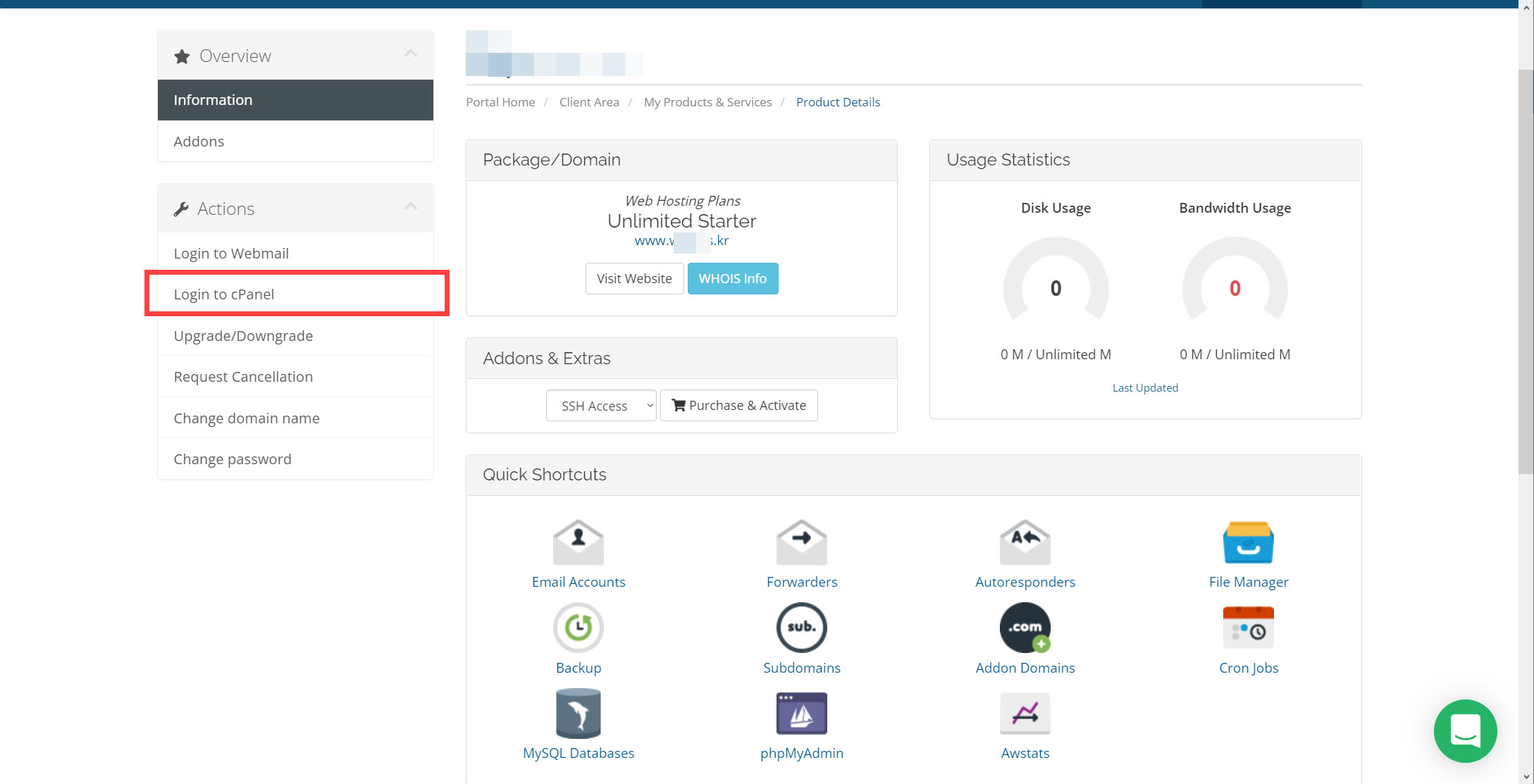Viewport: 1534px width, 784px height.
Task: Open the Awstats chart icon
Action: pyautogui.click(x=1025, y=713)
